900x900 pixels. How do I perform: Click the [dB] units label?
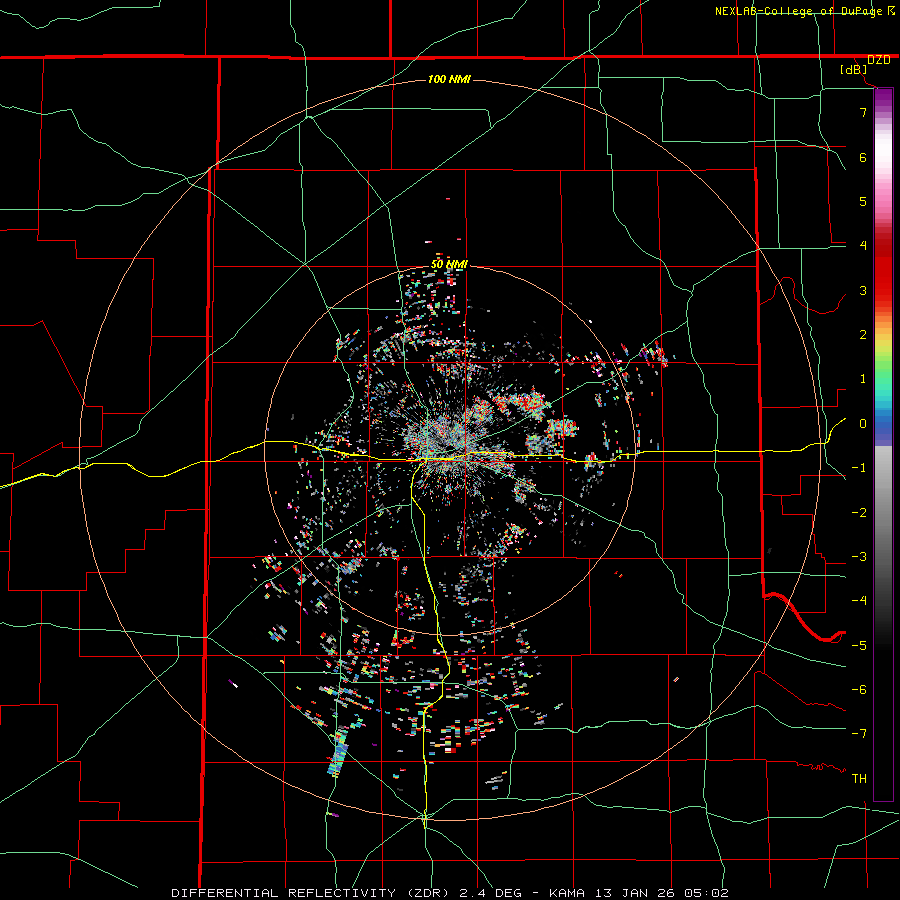pyautogui.click(x=854, y=70)
